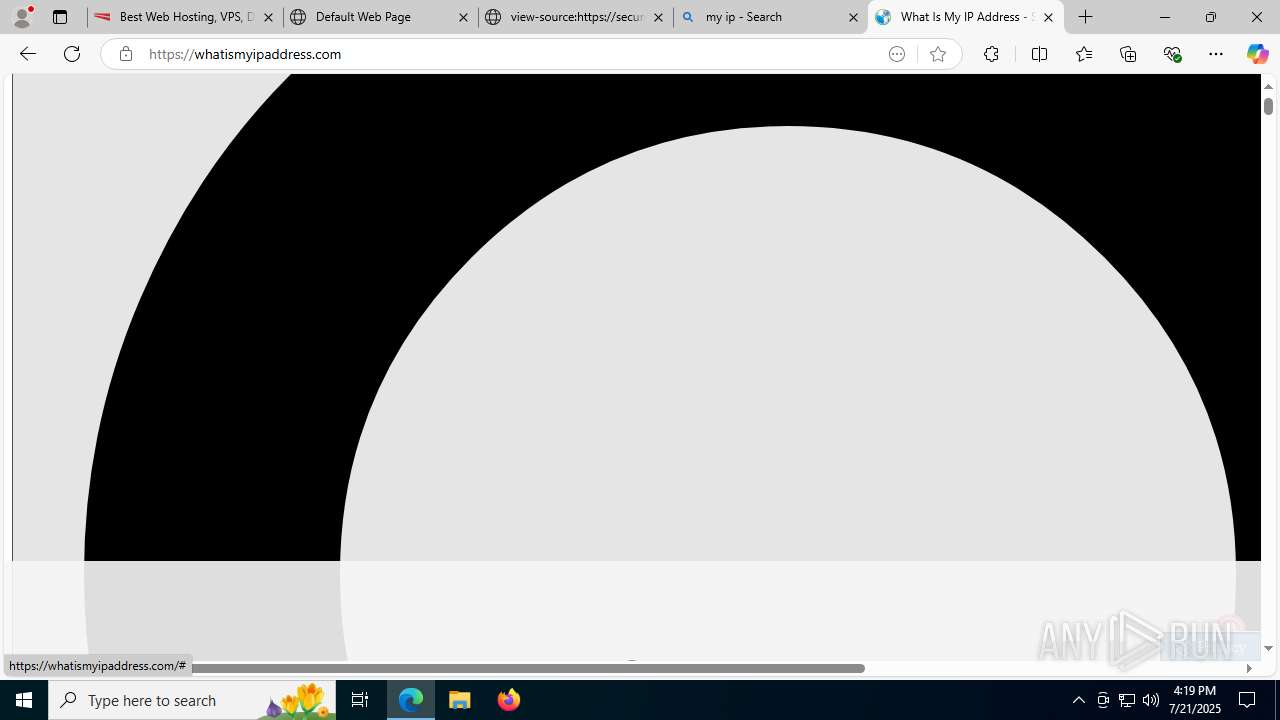Switch to view-source tab

[575, 17]
